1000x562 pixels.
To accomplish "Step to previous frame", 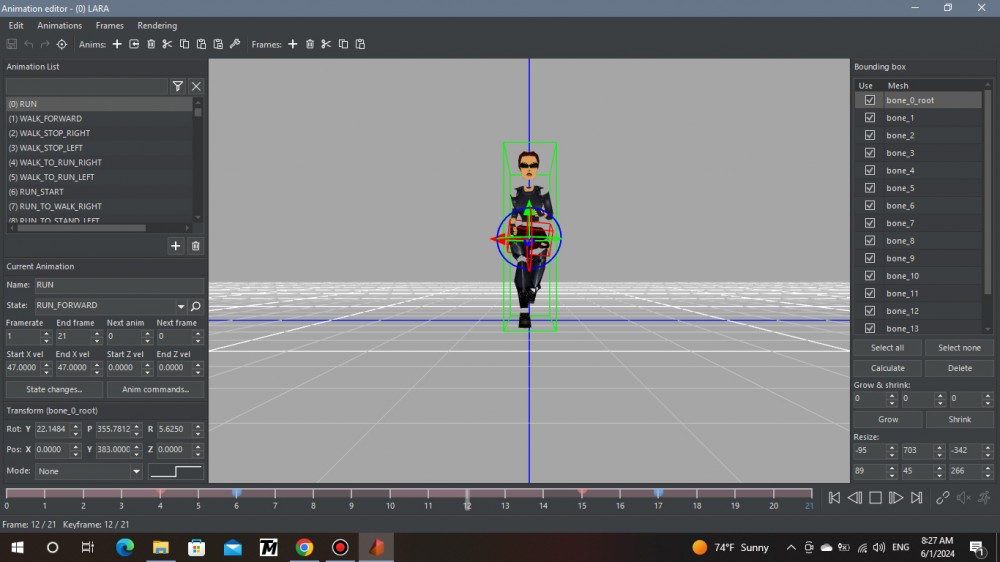I will [855, 498].
